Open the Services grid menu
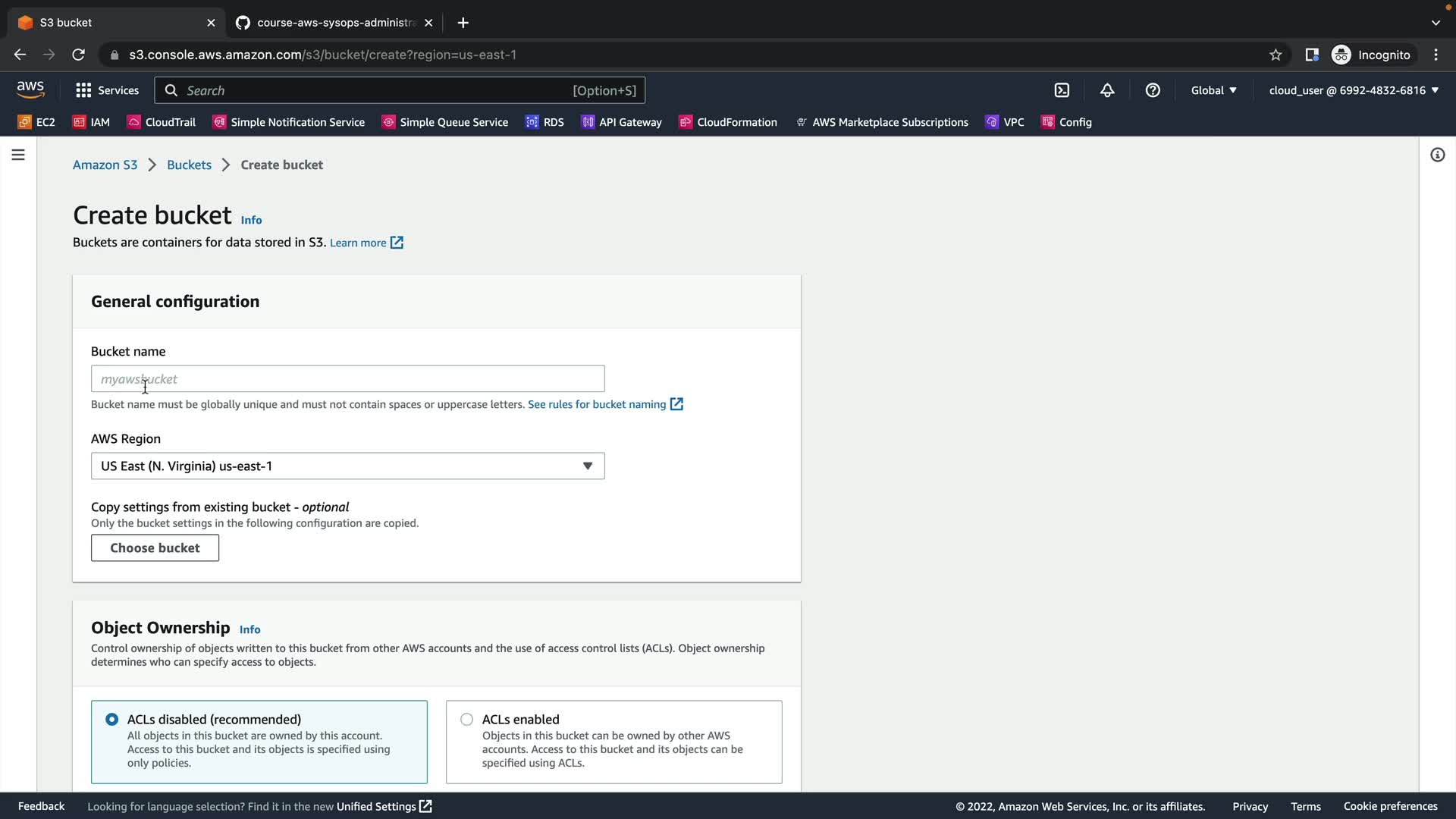Screen dimensions: 1456x819 point(107,90)
